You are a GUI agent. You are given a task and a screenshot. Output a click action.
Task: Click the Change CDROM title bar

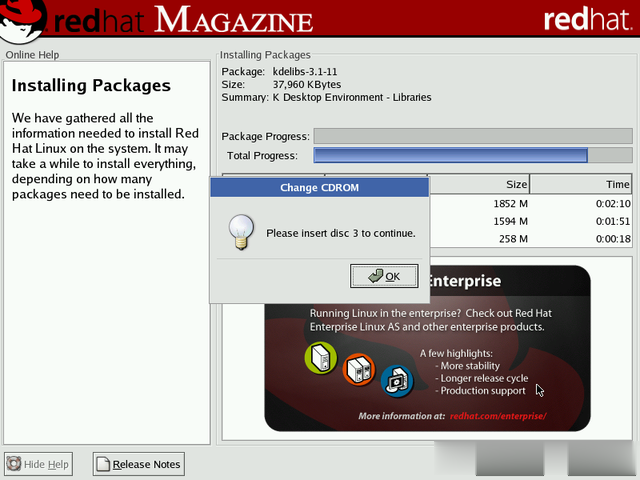pos(320,187)
